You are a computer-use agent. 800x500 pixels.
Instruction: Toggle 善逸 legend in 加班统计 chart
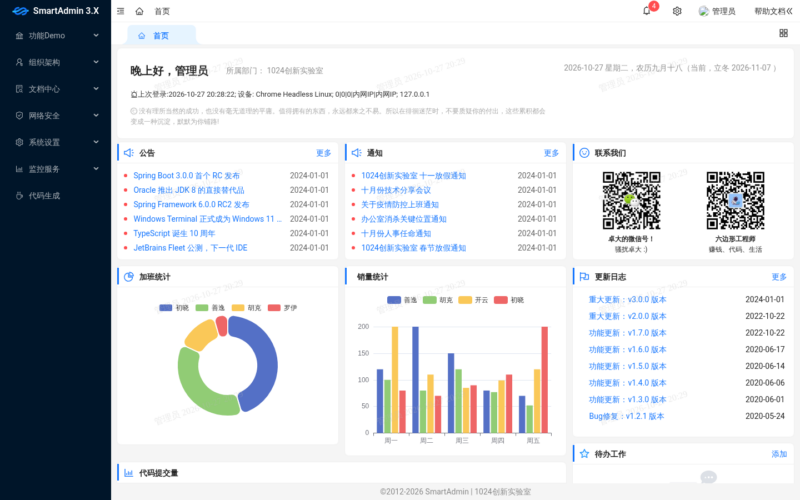point(210,308)
